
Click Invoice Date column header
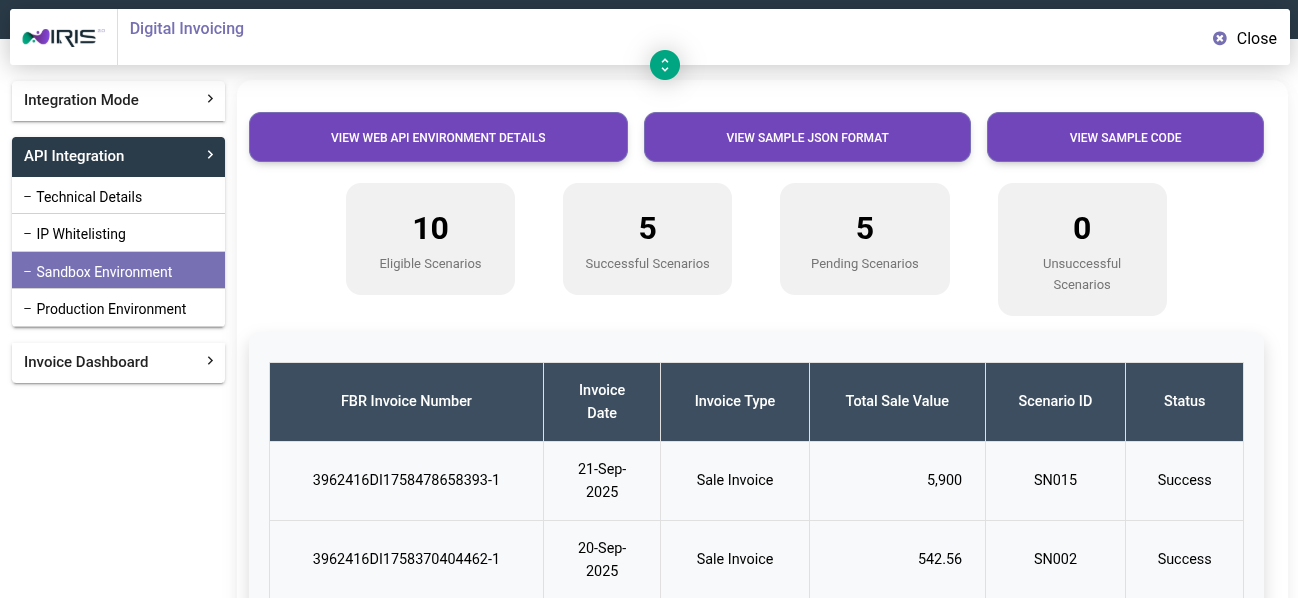pyautogui.click(x=602, y=401)
